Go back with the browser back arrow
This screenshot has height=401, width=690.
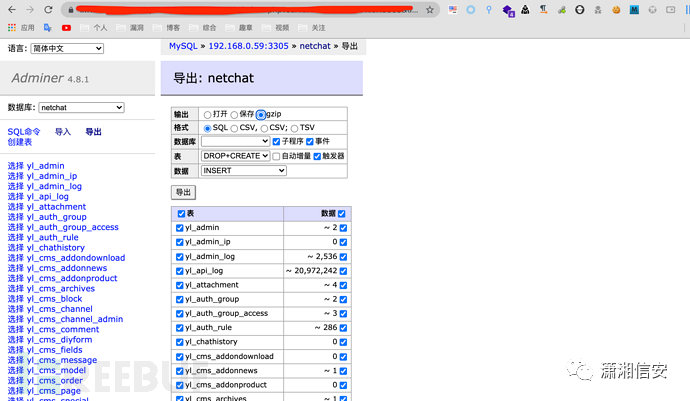(12, 9)
